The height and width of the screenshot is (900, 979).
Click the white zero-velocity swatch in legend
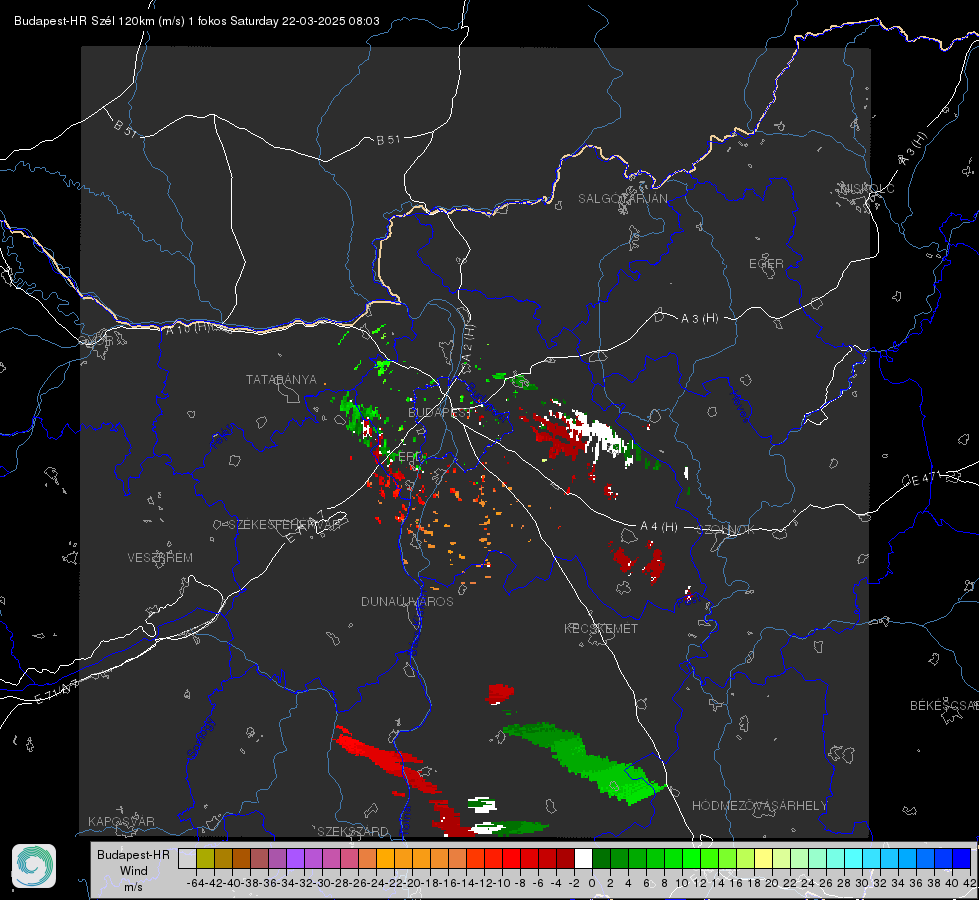583,859
